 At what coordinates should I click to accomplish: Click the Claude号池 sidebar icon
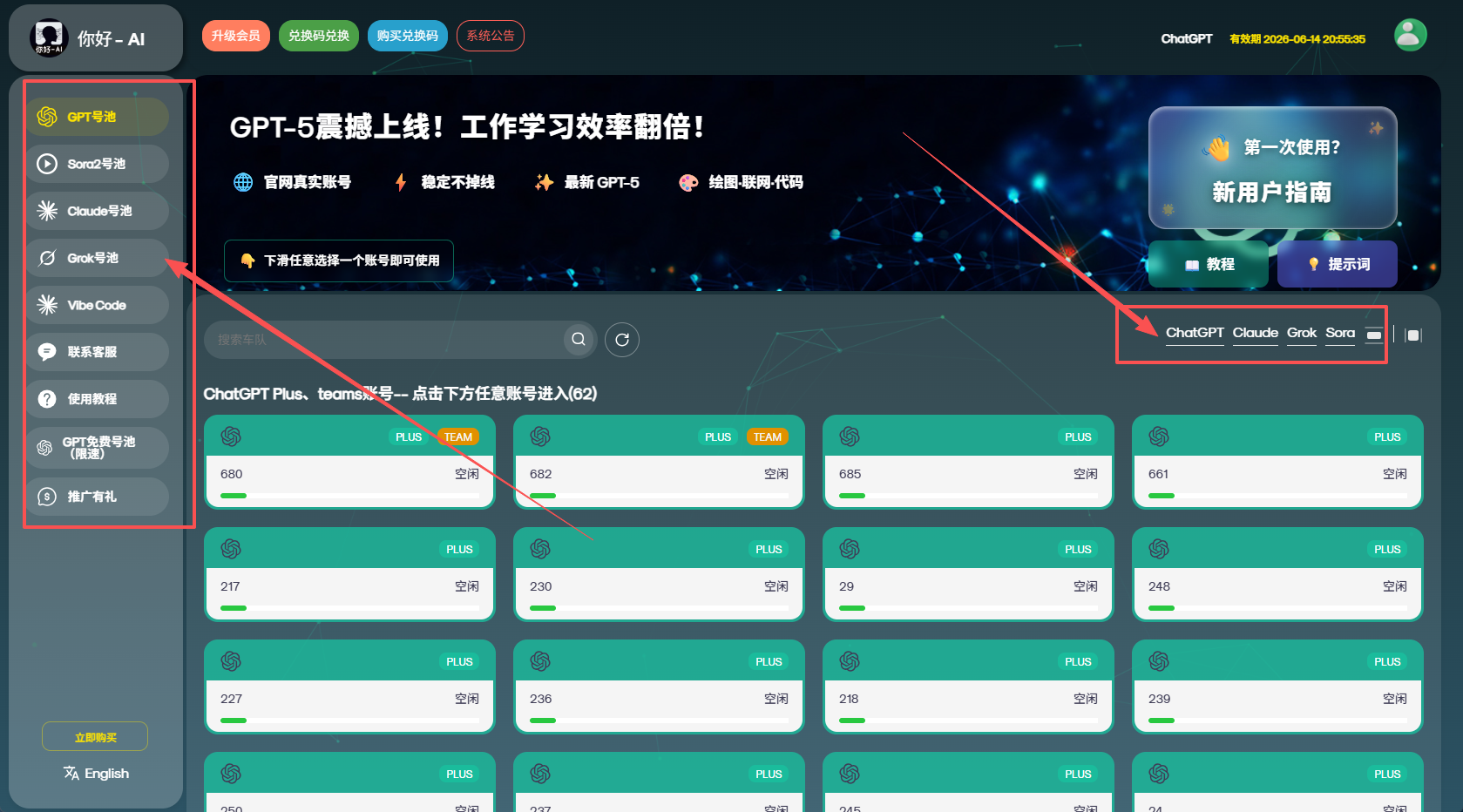[46, 210]
